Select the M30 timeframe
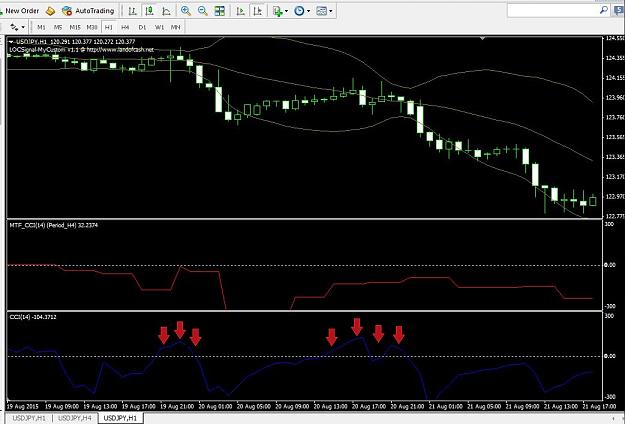Viewport: 625px width, 424px height. 92,27
